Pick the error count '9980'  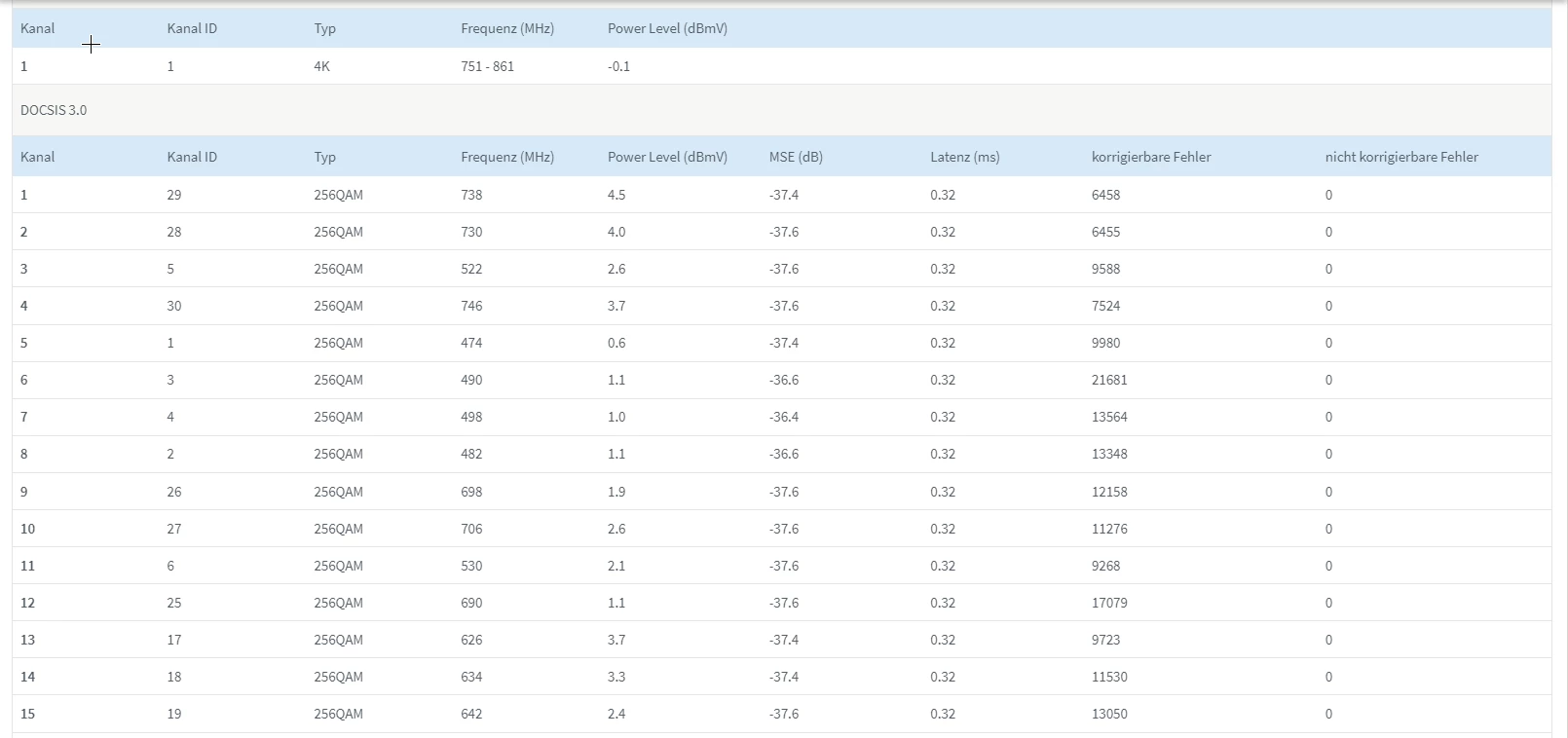click(1105, 343)
